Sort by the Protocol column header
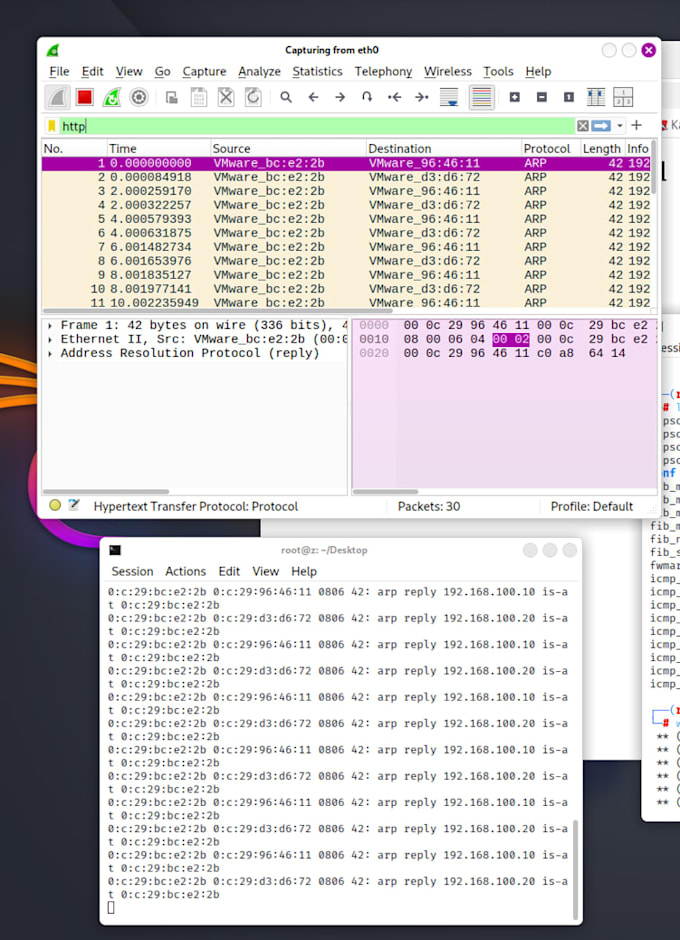 tap(550, 148)
